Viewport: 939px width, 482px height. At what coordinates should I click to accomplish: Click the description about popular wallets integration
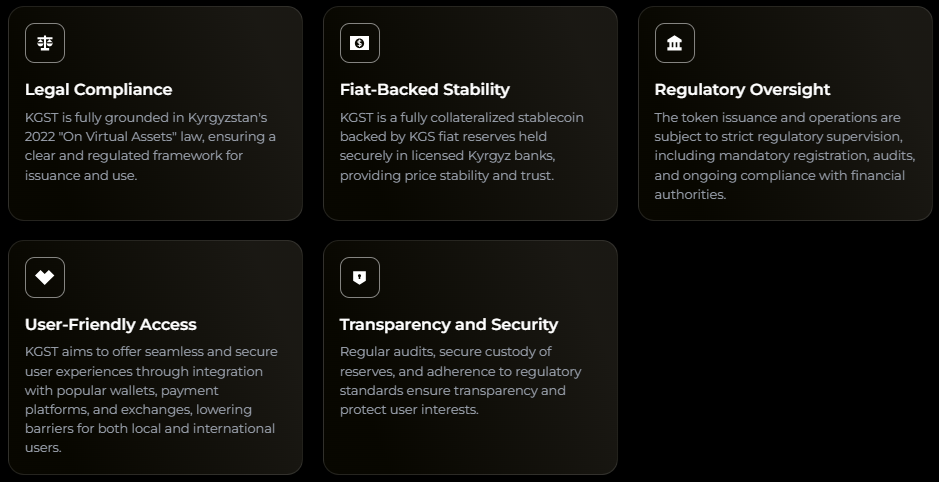tap(150, 399)
